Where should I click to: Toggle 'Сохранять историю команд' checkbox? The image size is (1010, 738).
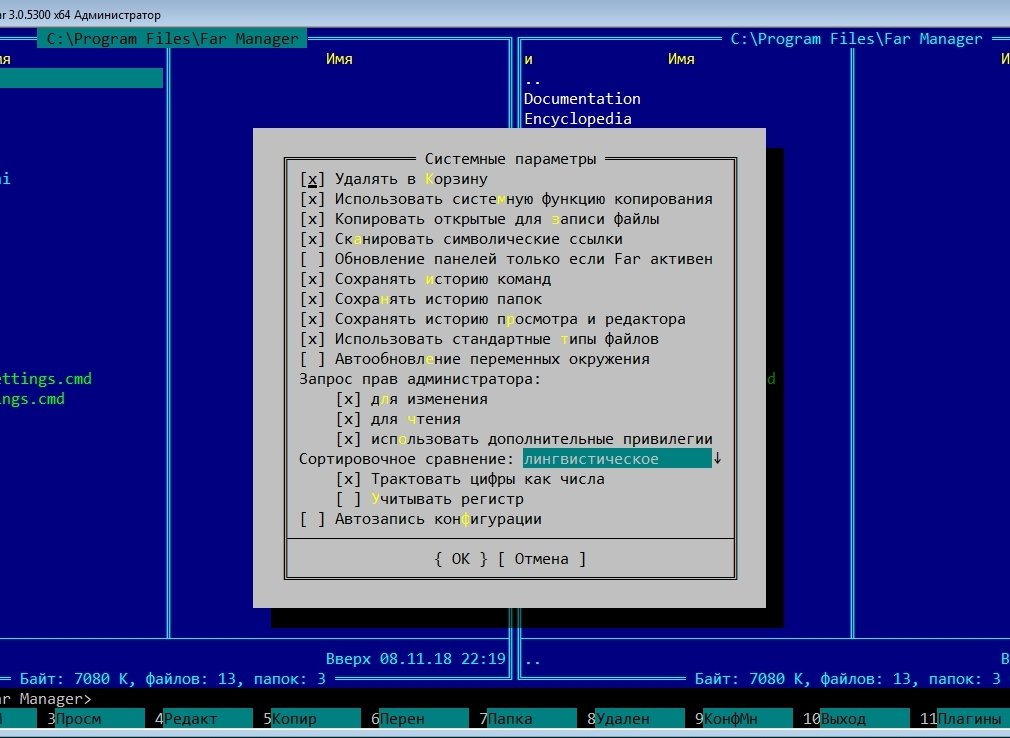[312, 279]
